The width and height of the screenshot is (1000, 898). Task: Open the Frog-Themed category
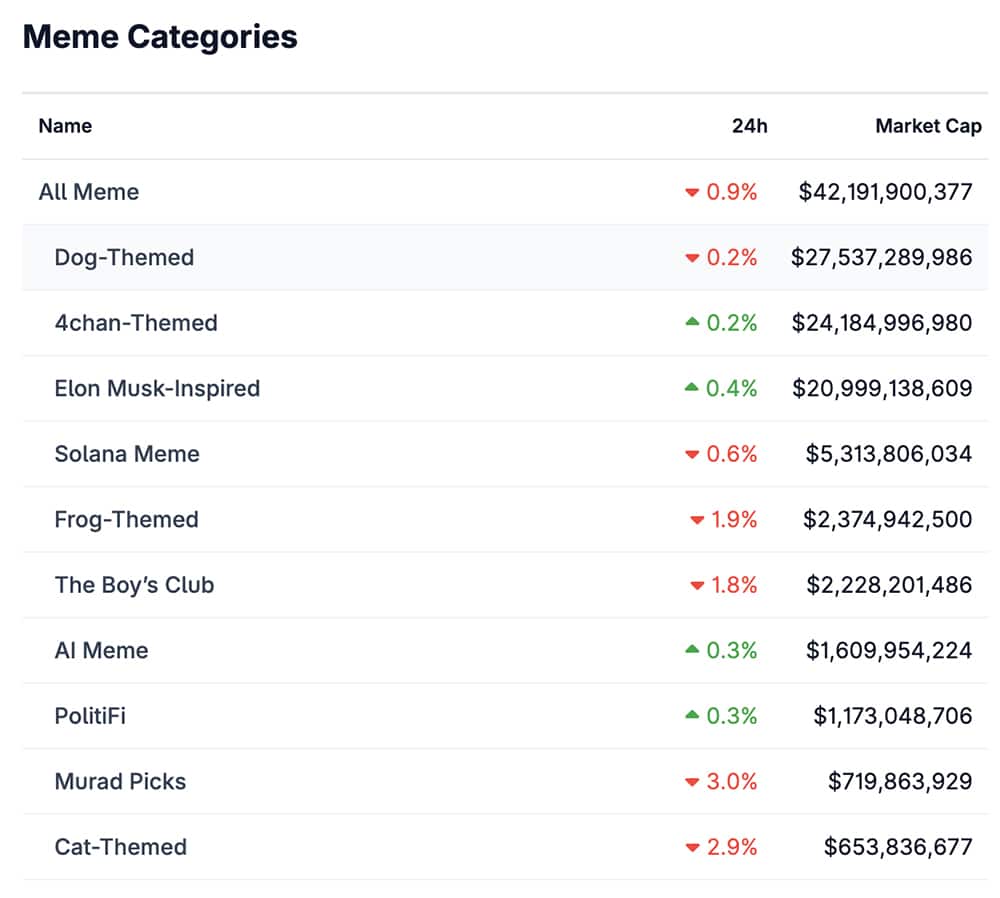point(126,519)
